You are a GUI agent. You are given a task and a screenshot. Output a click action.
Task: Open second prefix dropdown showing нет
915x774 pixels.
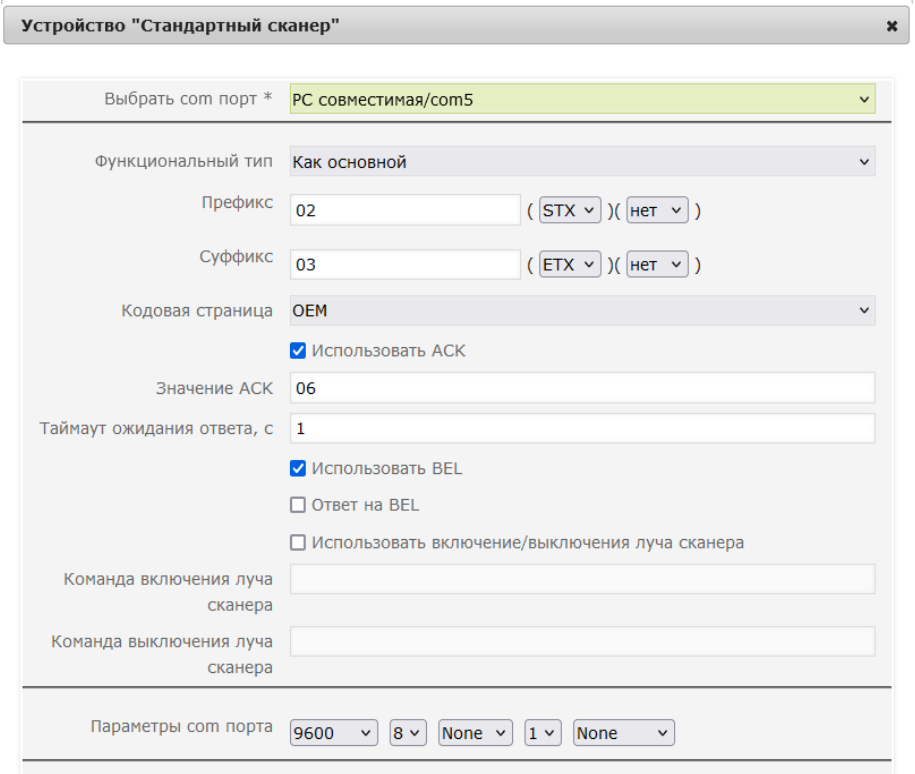[x=657, y=210]
